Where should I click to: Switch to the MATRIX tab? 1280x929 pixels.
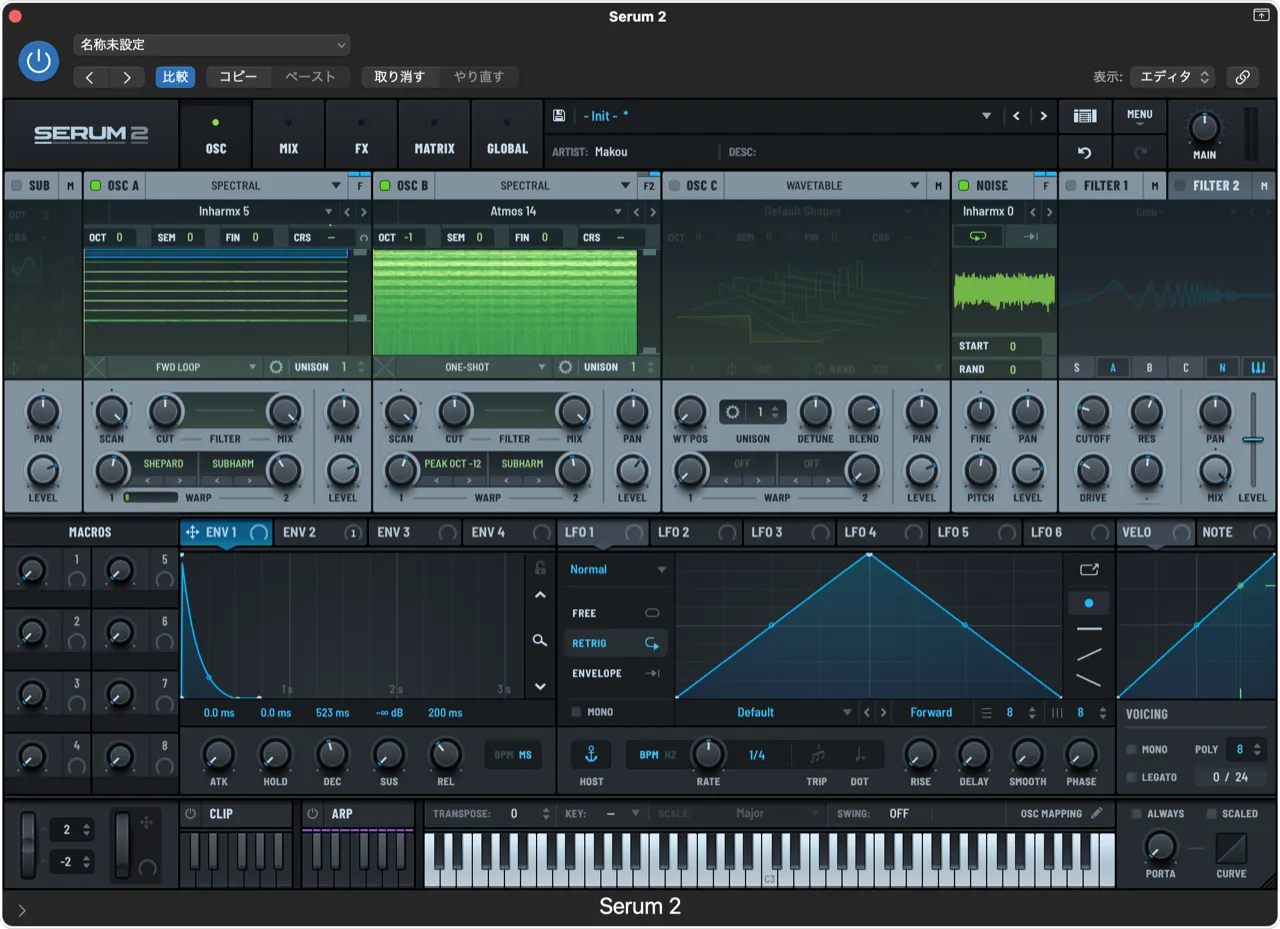pyautogui.click(x=434, y=136)
